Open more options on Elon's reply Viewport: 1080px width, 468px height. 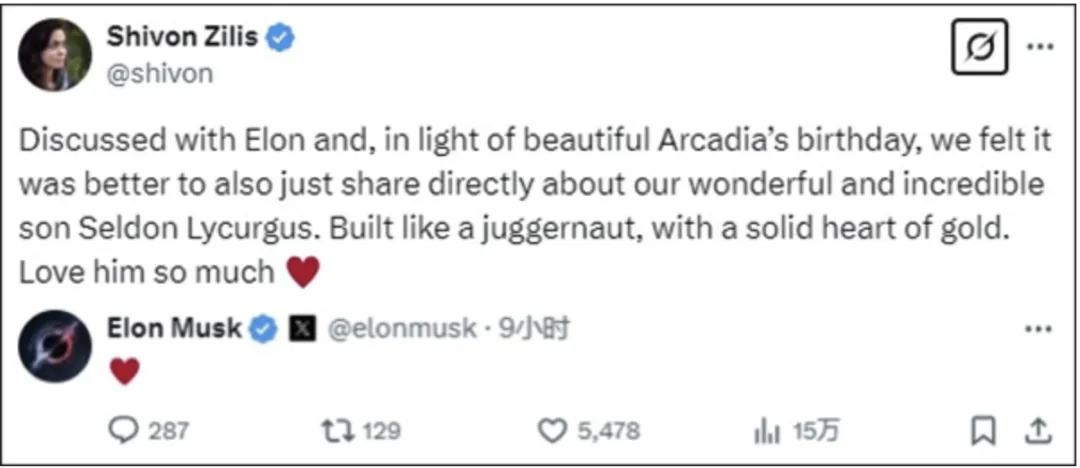[x=1040, y=329]
